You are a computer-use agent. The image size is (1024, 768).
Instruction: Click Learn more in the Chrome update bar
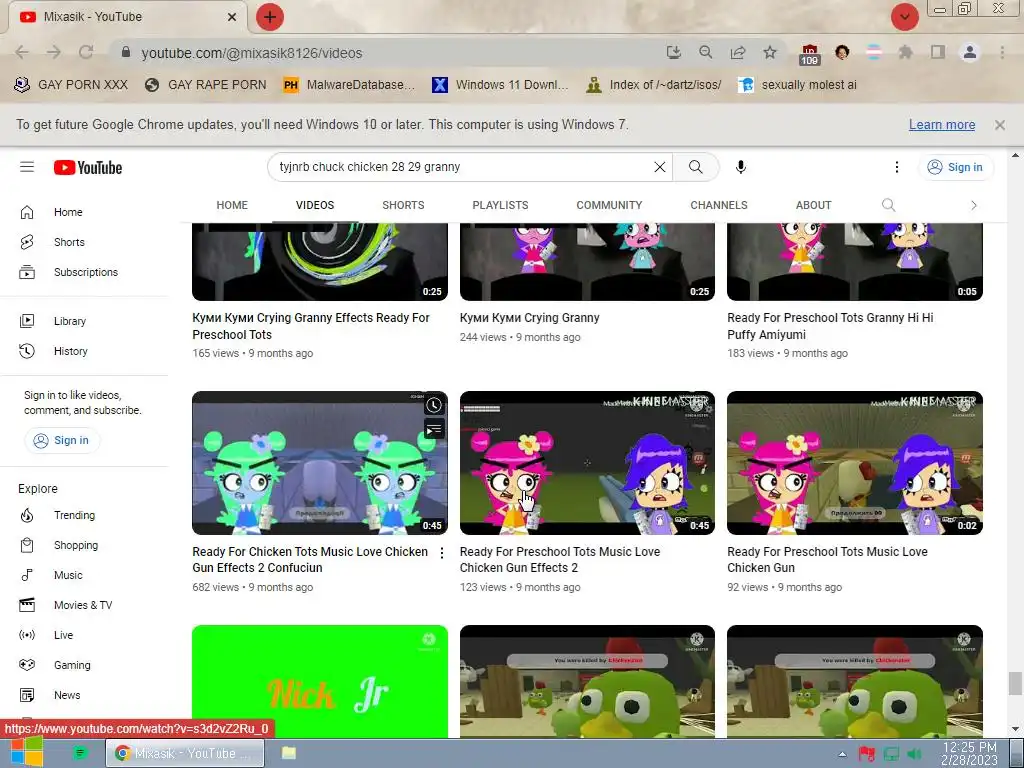[x=942, y=125]
